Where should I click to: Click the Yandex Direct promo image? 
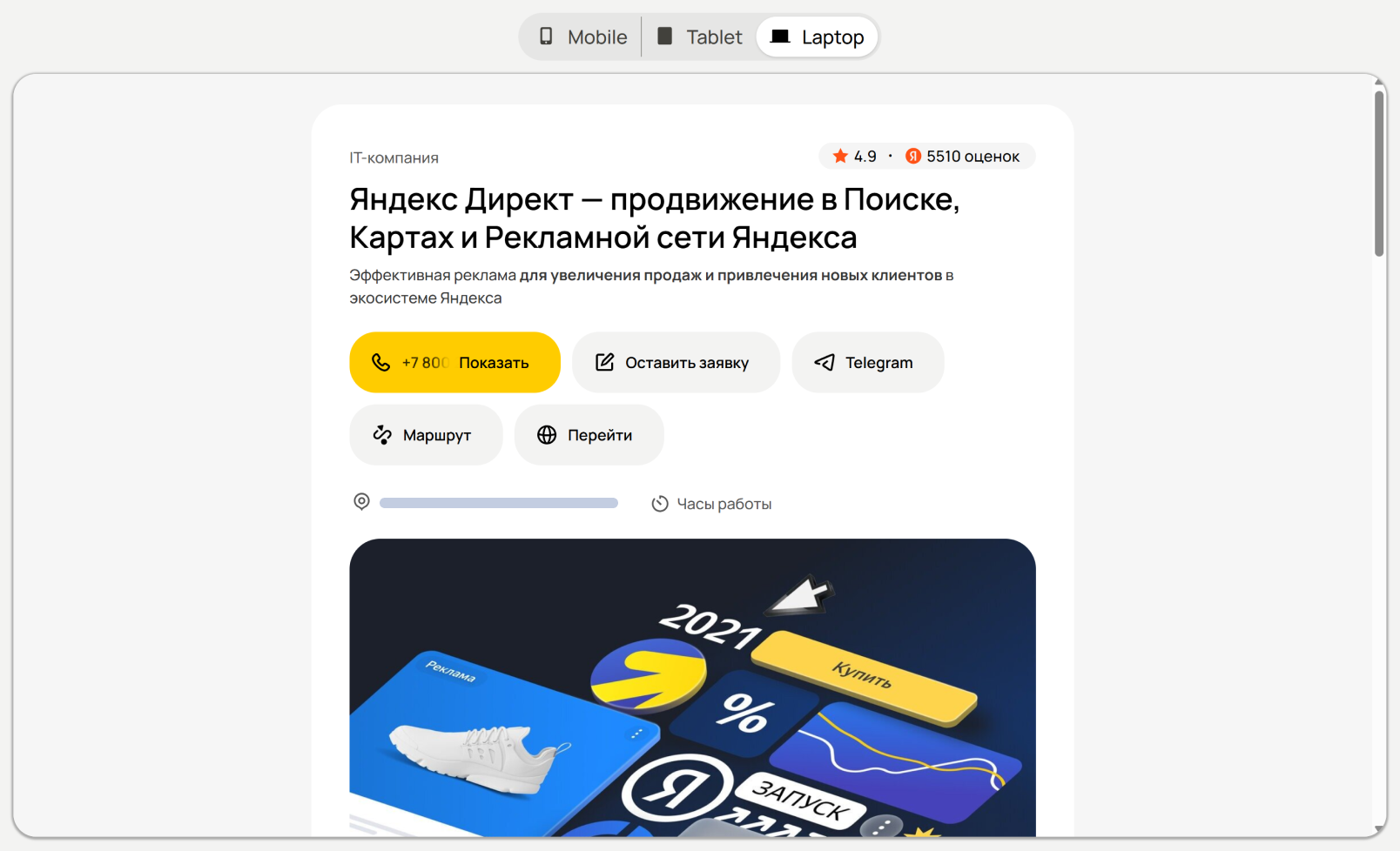(x=692, y=687)
